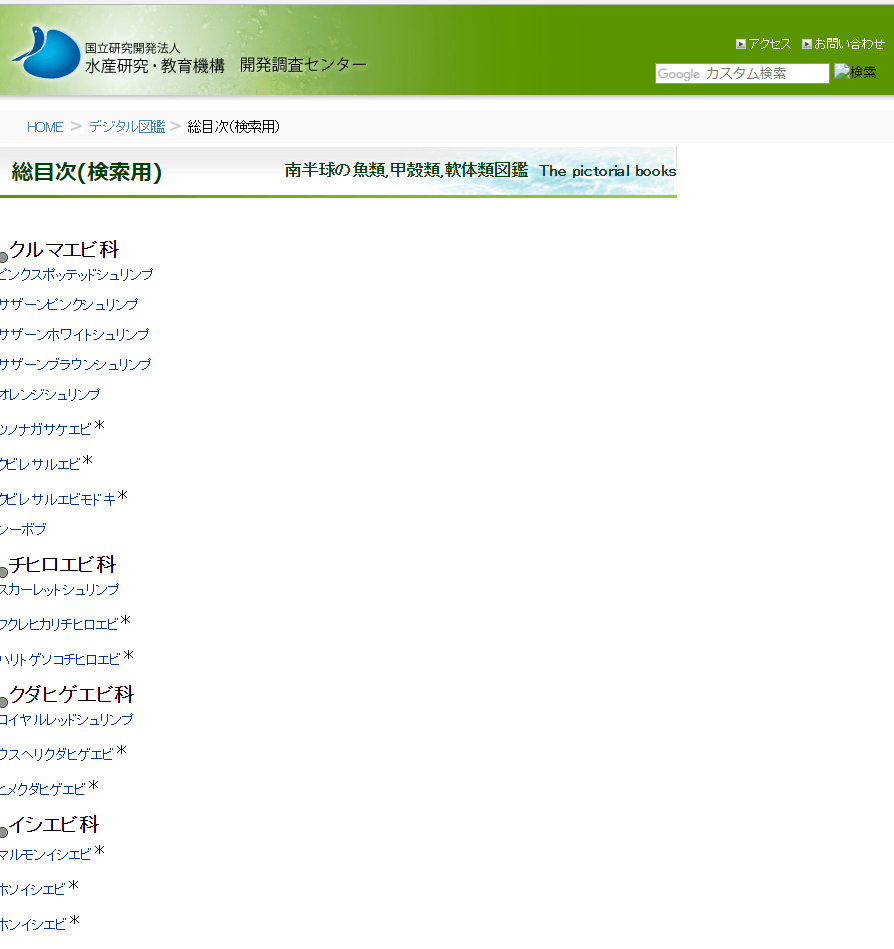Viewport: 894px width, 949px height.
Task: Open the アクセス page link
Action: 770,44
